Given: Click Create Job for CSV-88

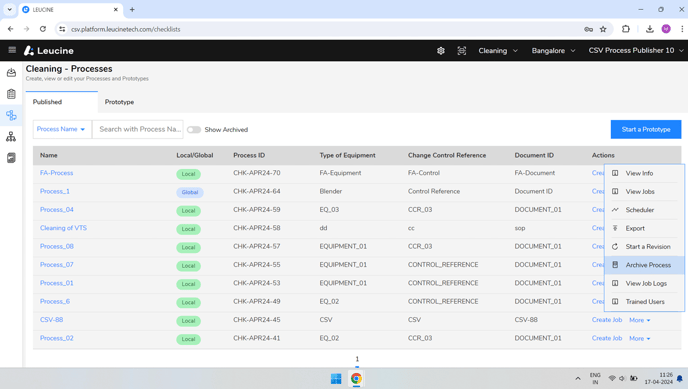Looking at the screenshot, I should point(607,320).
